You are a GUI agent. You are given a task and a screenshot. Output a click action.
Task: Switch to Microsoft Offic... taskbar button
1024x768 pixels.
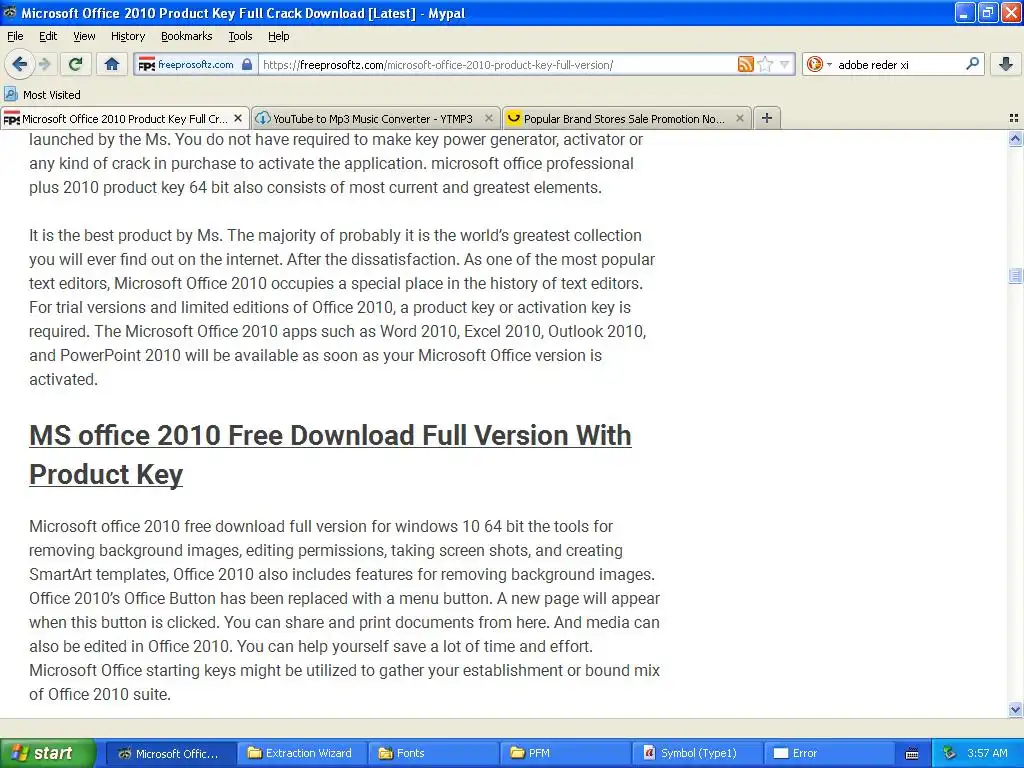coord(170,753)
